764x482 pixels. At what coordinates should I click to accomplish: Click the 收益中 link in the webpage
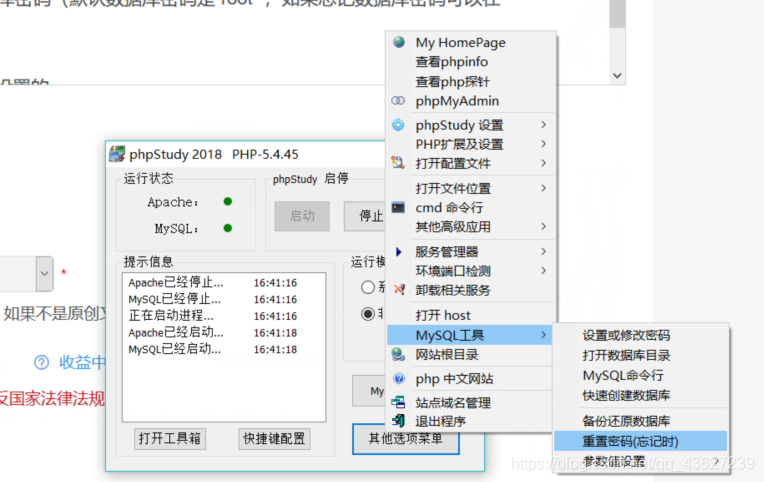pyautogui.click(x=82, y=362)
